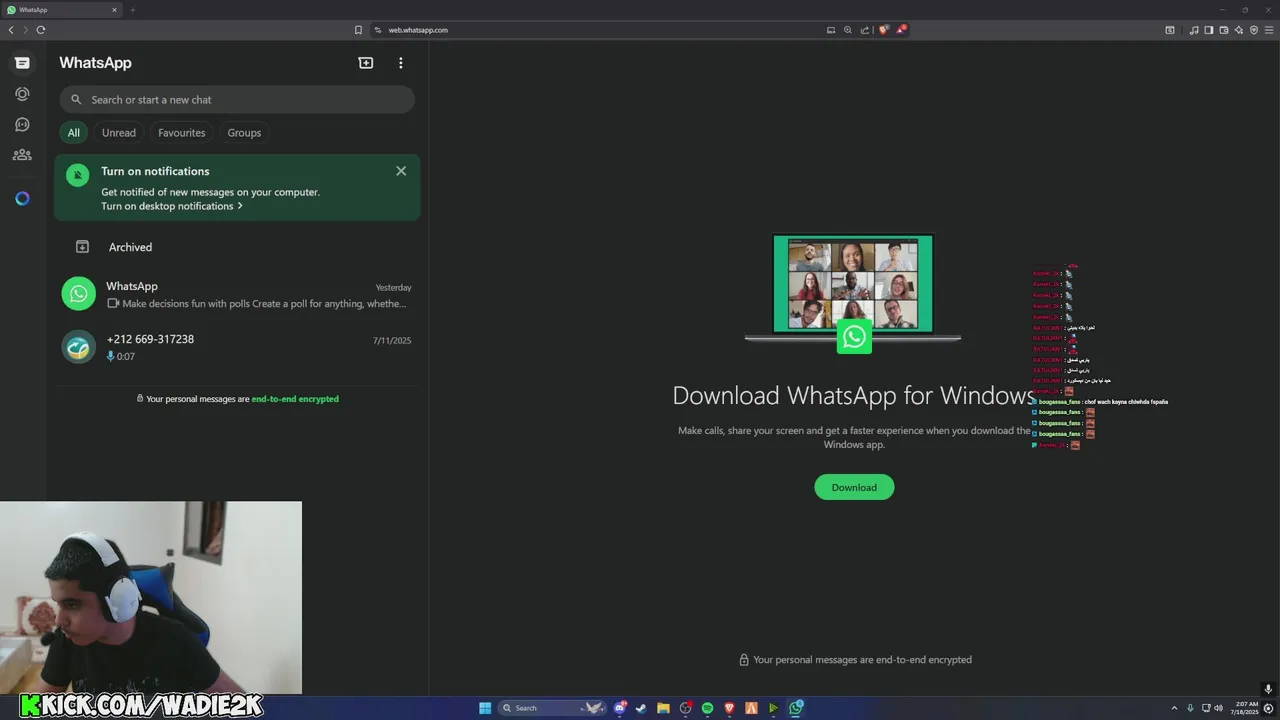Open Brave browser taskbar icon
Viewport: 1280px width, 720px height.
pyautogui.click(x=729, y=708)
